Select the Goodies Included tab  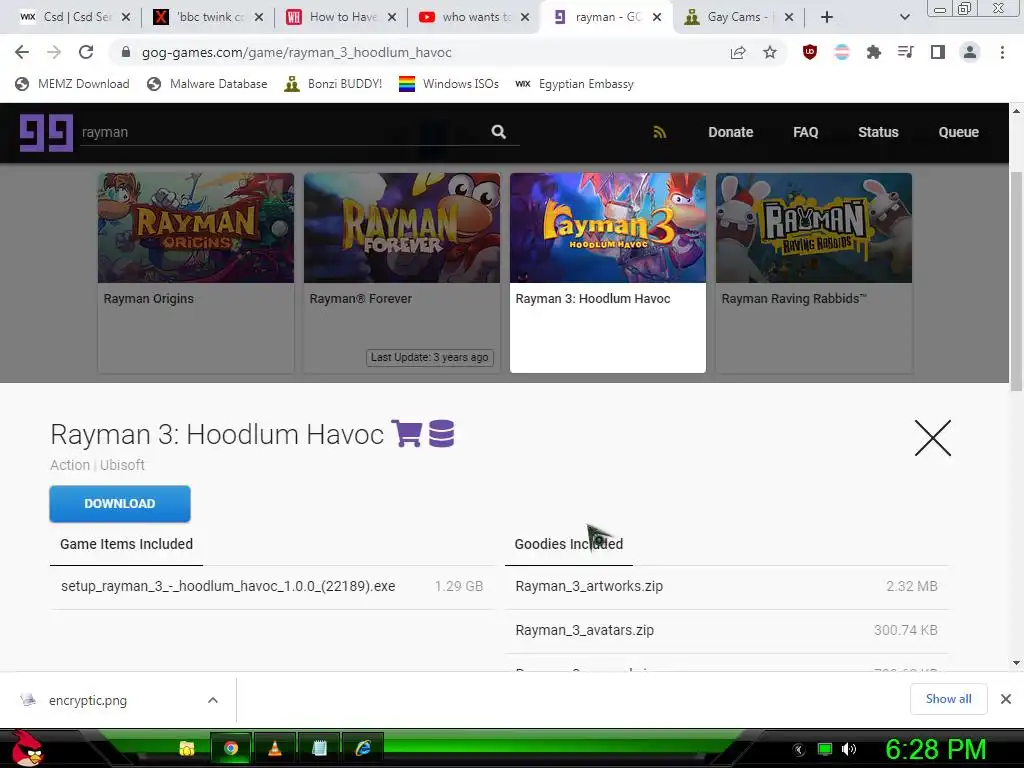pyautogui.click(x=569, y=544)
